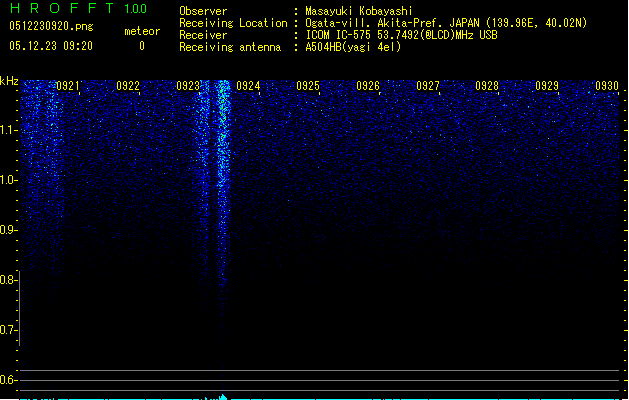The height and width of the screenshot is (400, 629).
Task: Click the observer name Masayuki Kobayashi
Action: [359, 11]
